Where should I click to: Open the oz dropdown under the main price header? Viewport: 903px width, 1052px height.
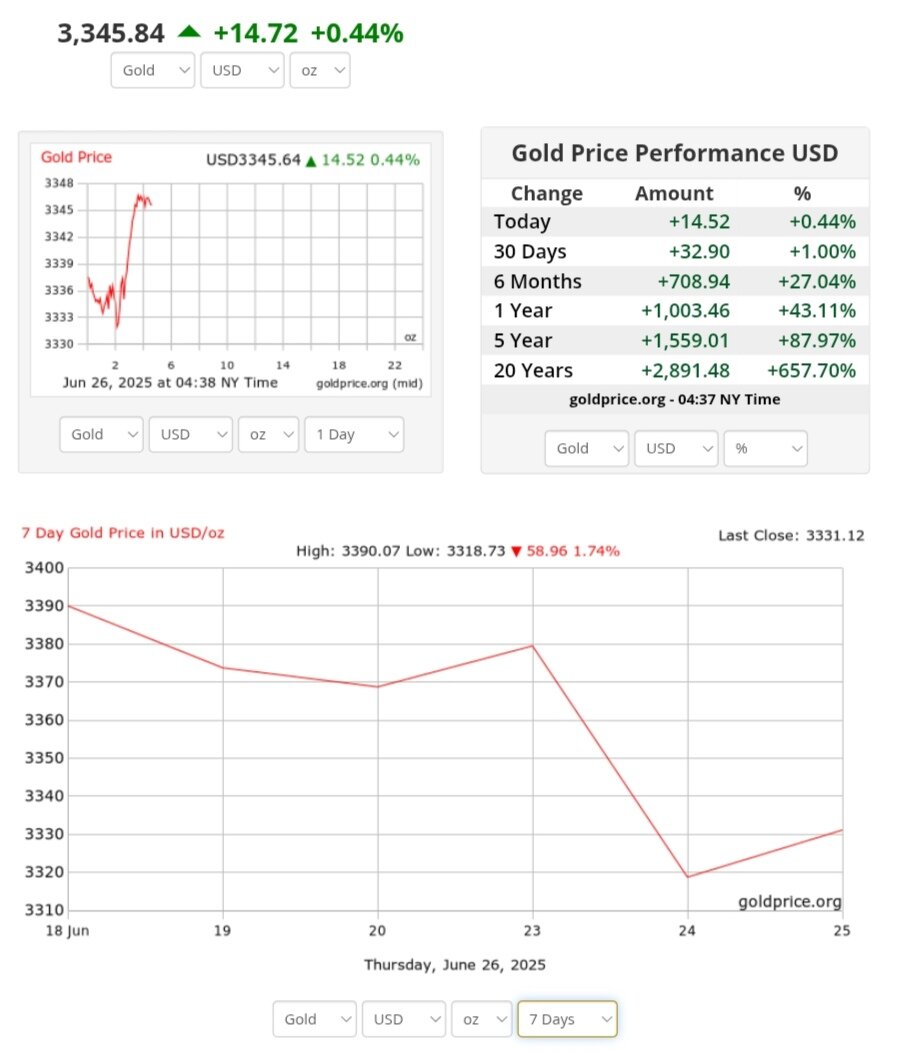pos(319,70)
